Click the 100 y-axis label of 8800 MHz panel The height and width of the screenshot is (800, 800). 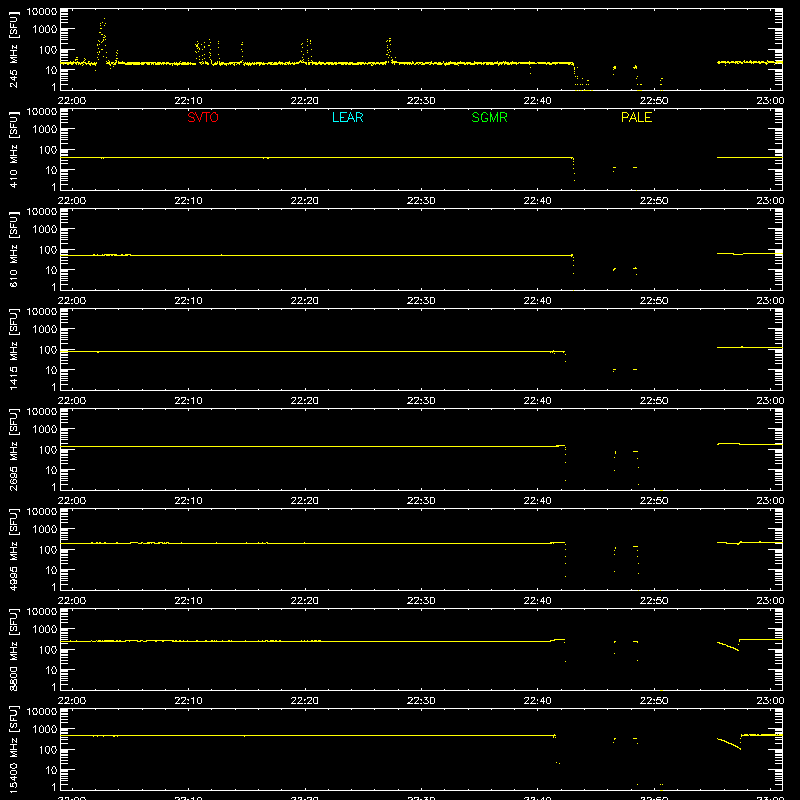point(48,650)
